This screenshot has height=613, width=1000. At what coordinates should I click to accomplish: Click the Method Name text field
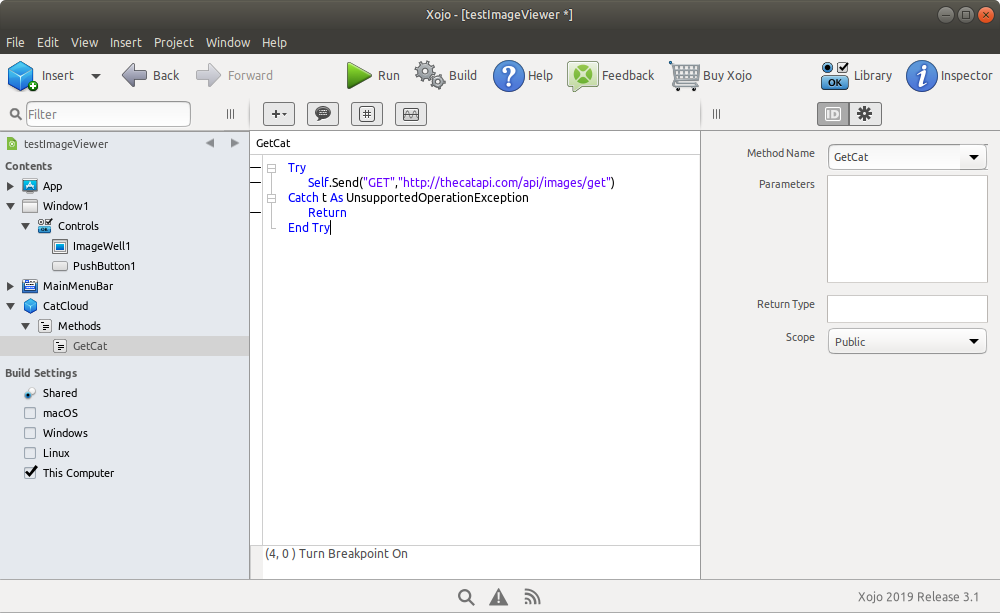click(x=894, y=157)
